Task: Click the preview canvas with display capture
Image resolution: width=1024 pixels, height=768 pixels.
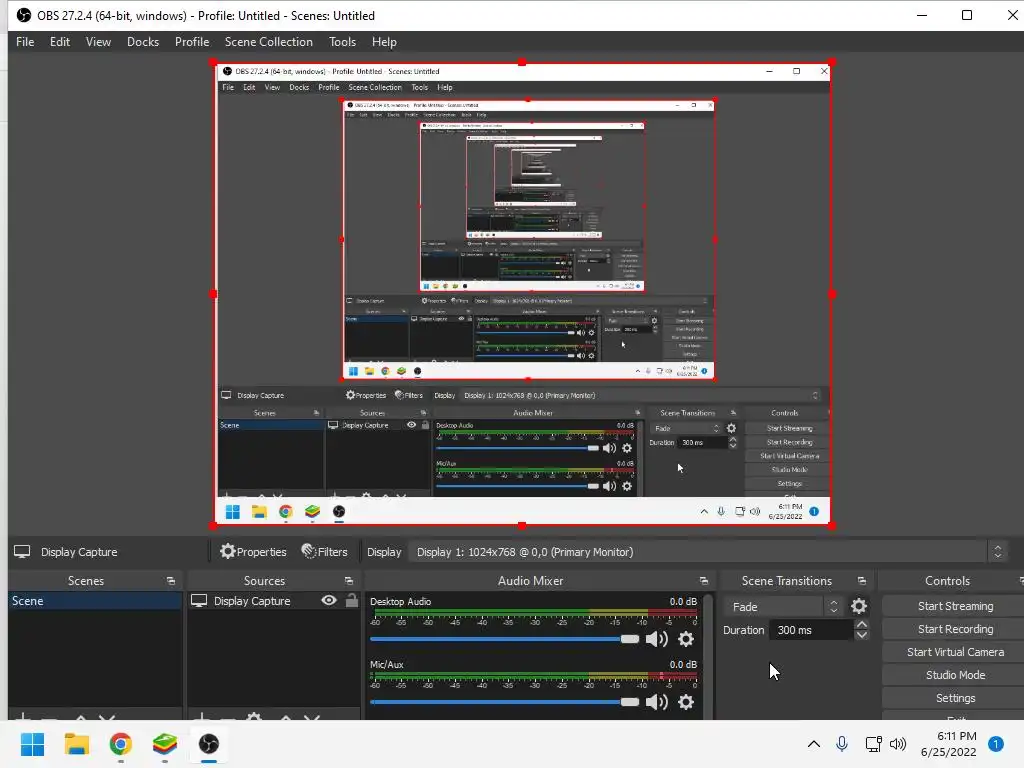Action: click(522, 294)
